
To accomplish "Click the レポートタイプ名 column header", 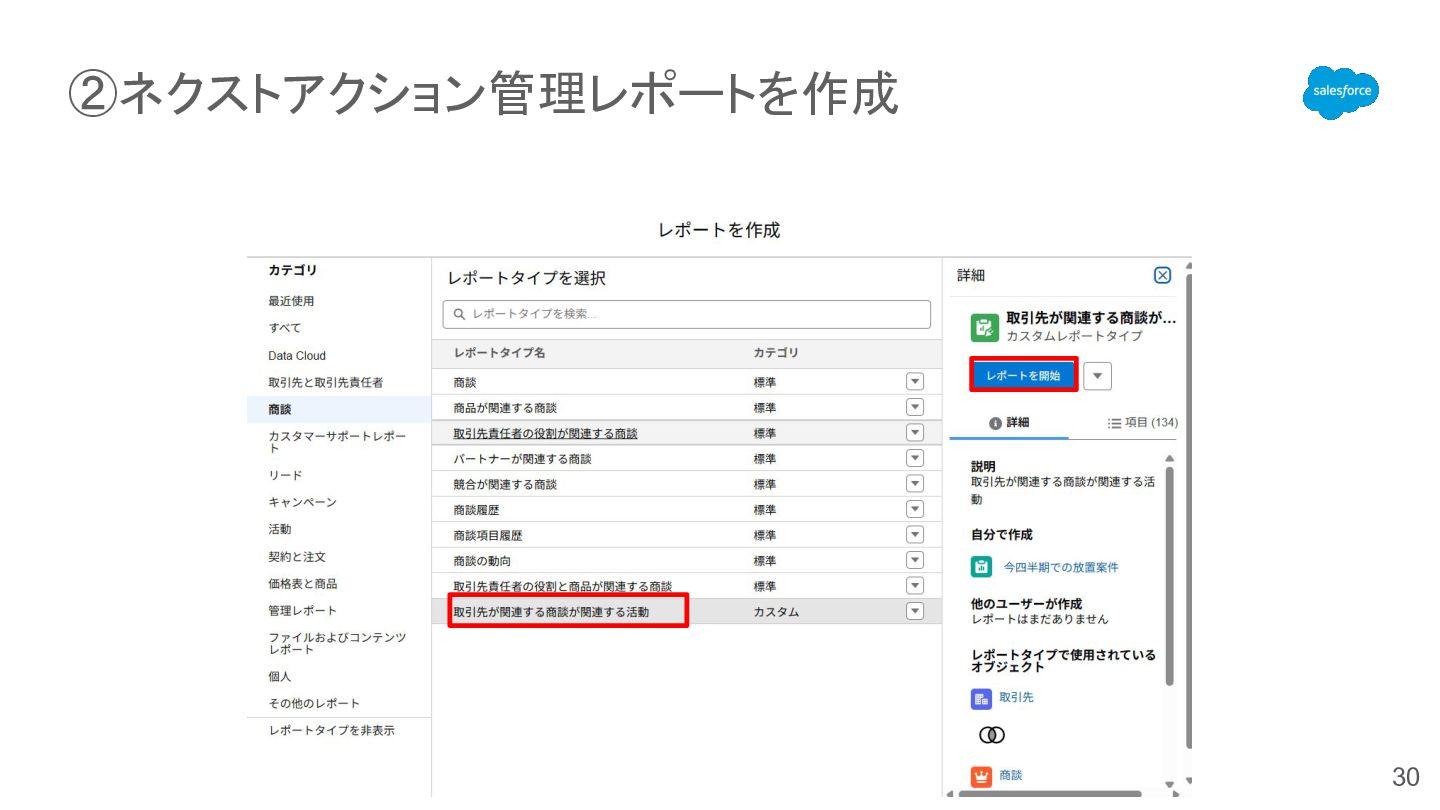I will pos(499,353).
